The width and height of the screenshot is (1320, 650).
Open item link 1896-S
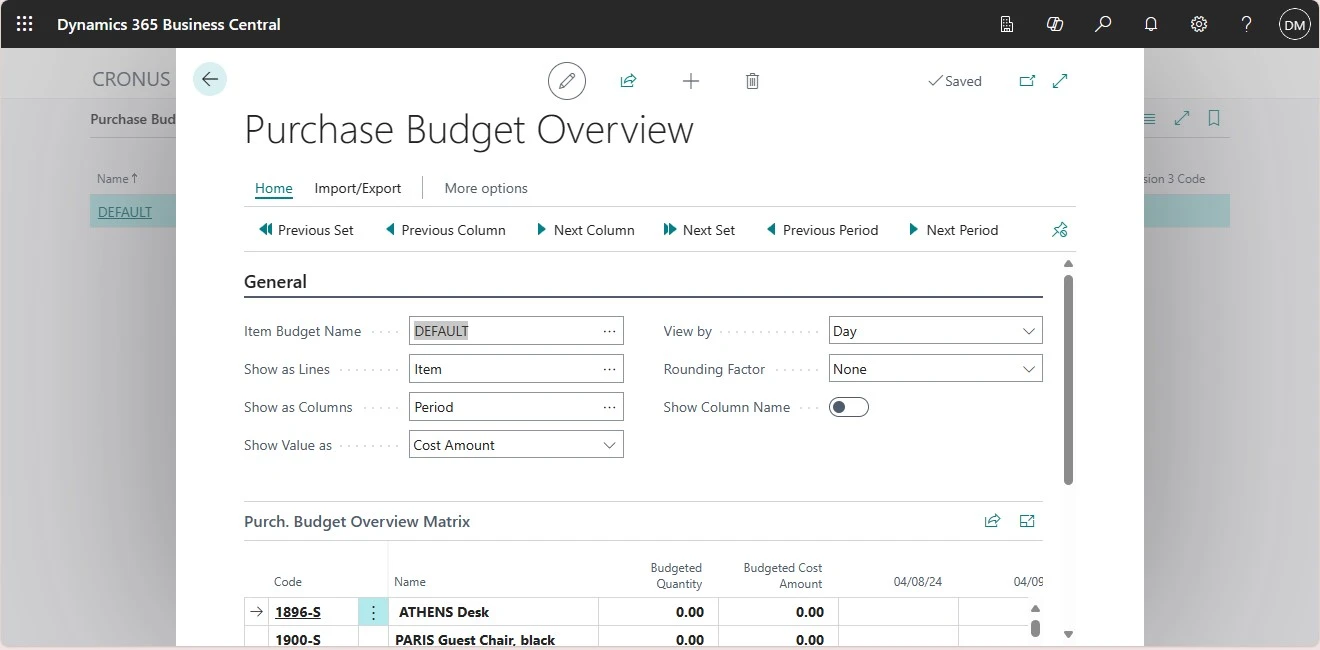click(x=298, y=612)
